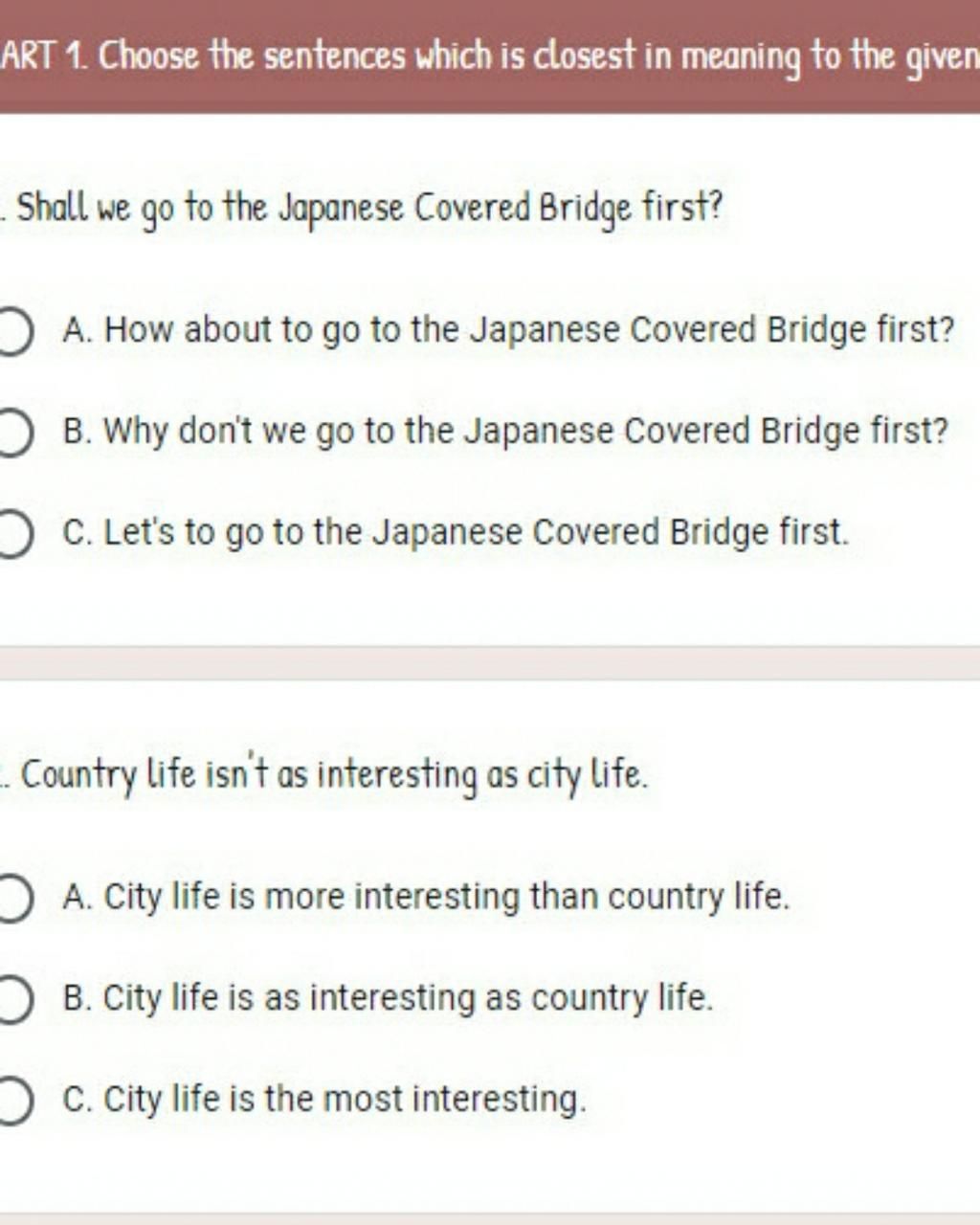Select radio button for option C Let's to go
Image resolution: width=980 pixels, height=1225 pixels.
tap(13, 533)
